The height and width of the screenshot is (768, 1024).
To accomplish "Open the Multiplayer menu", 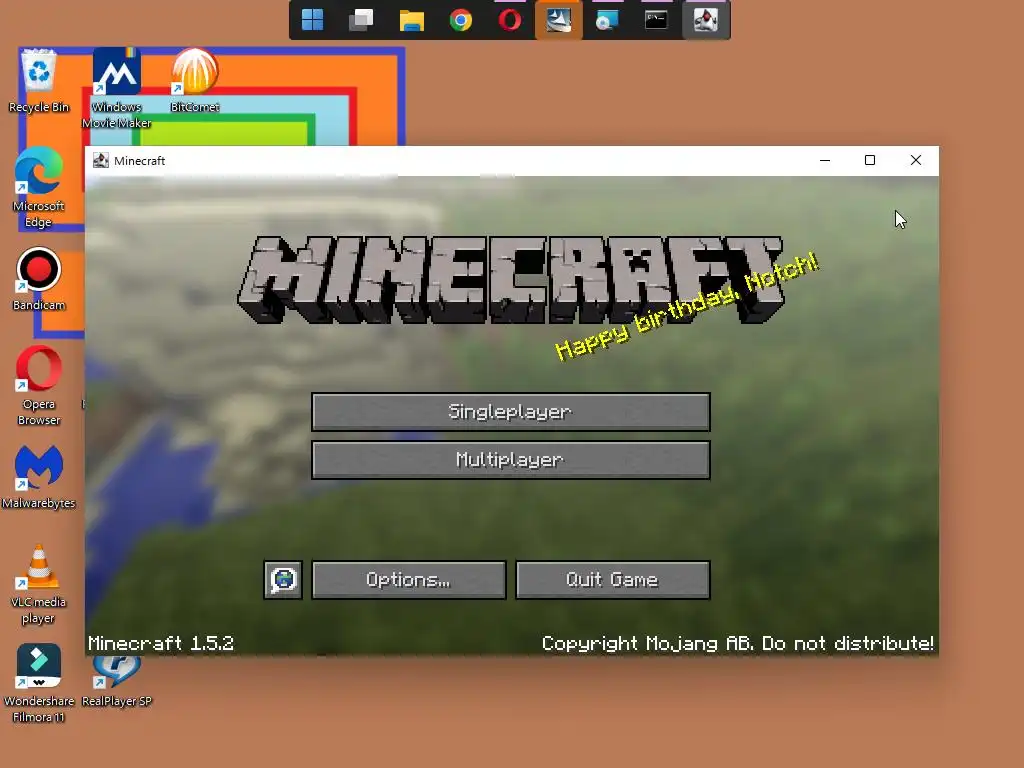I will 511,460.
